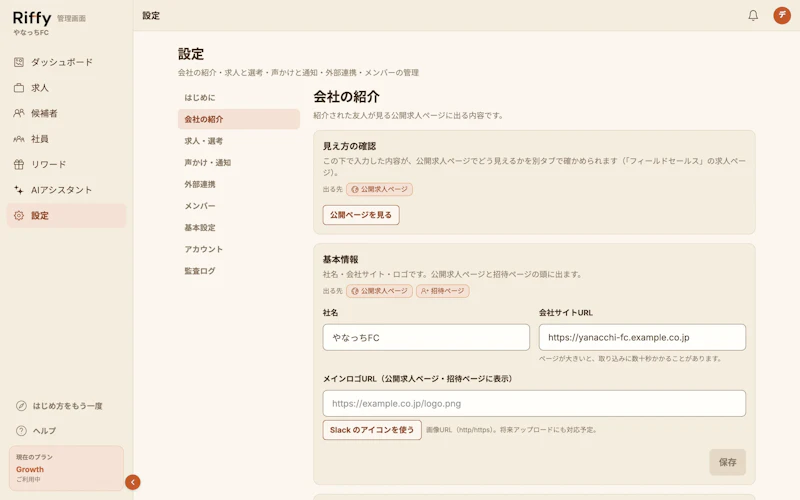This screenshot has width=800, height=500.
Task: Select アカウント settings tab
Action: [238, 249]
